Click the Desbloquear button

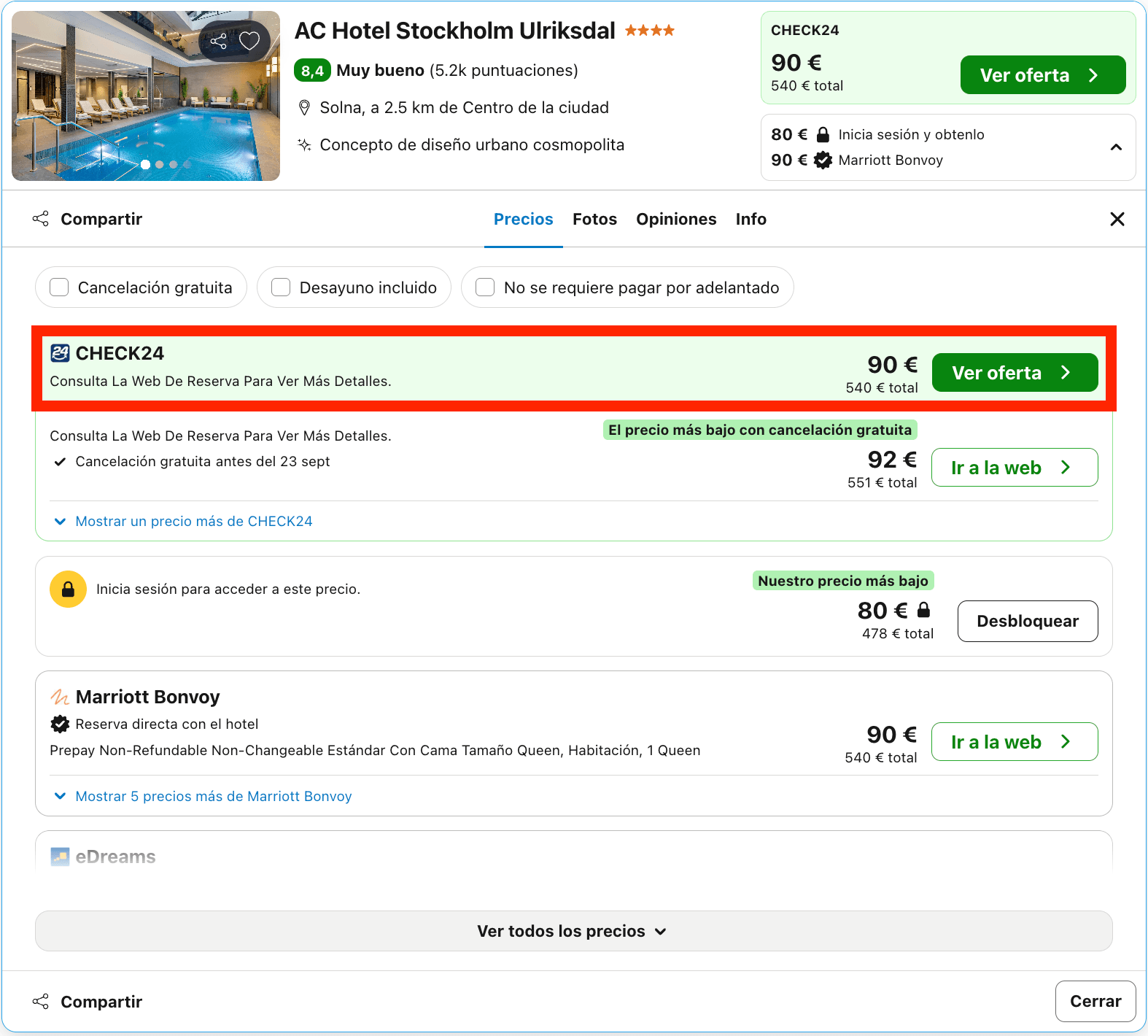click(x=1027, y=621)
